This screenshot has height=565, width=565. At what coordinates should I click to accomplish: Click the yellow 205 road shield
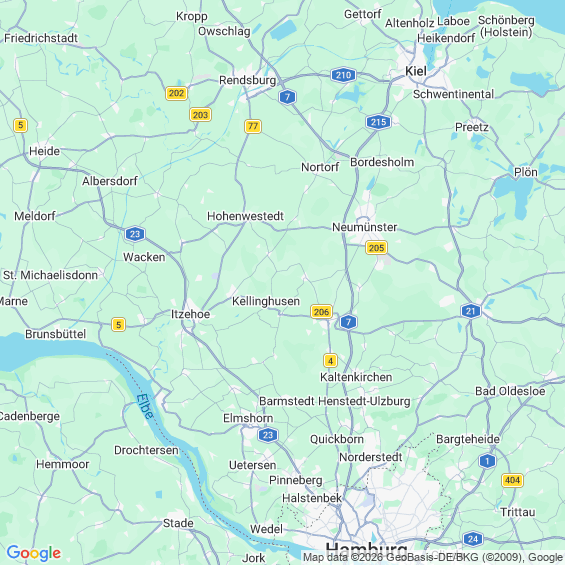[376, 248]
